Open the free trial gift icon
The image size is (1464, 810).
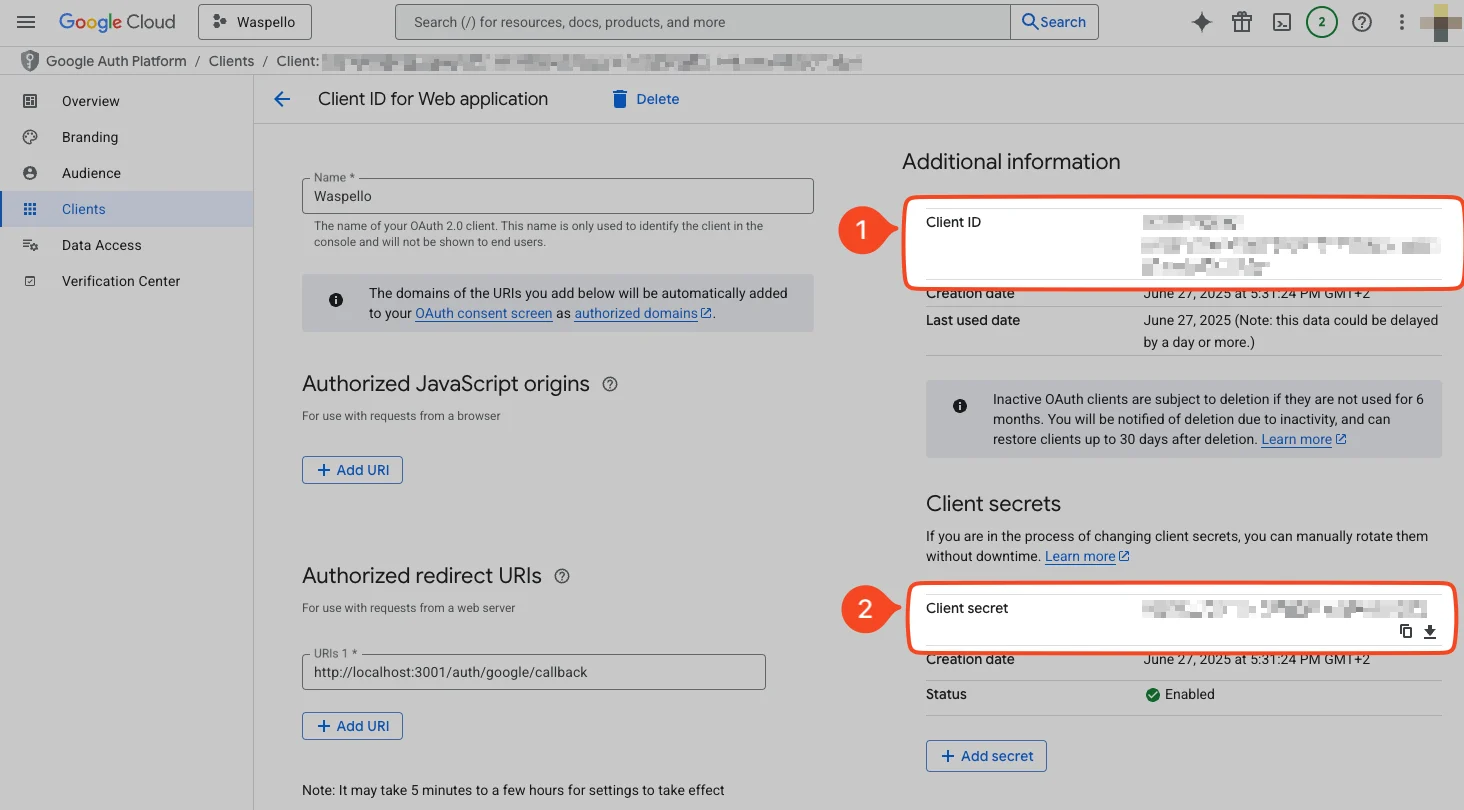click(1242, 22)
